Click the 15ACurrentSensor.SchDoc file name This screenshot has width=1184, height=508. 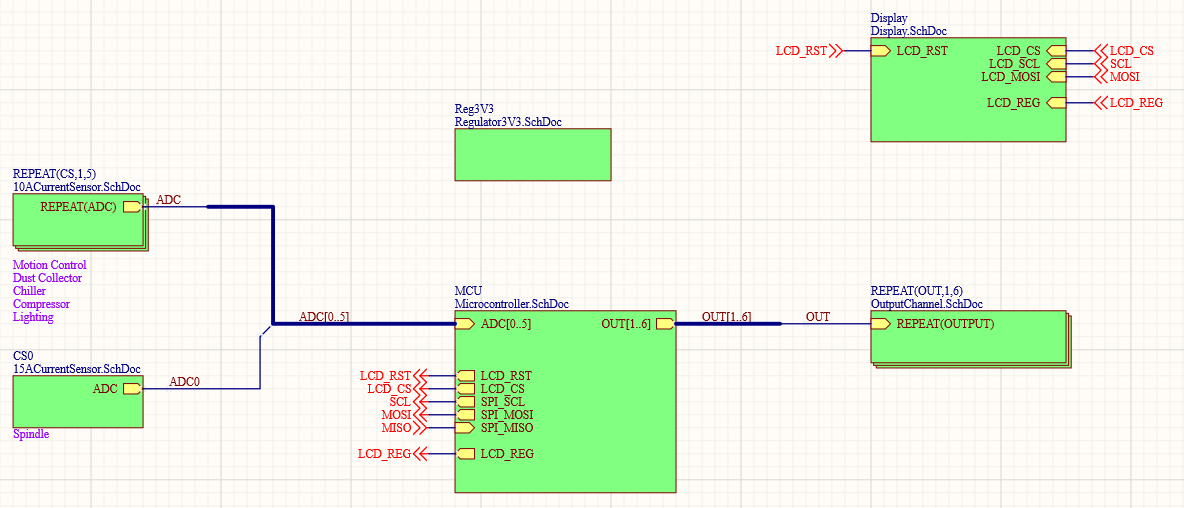[x=76, y=368]
